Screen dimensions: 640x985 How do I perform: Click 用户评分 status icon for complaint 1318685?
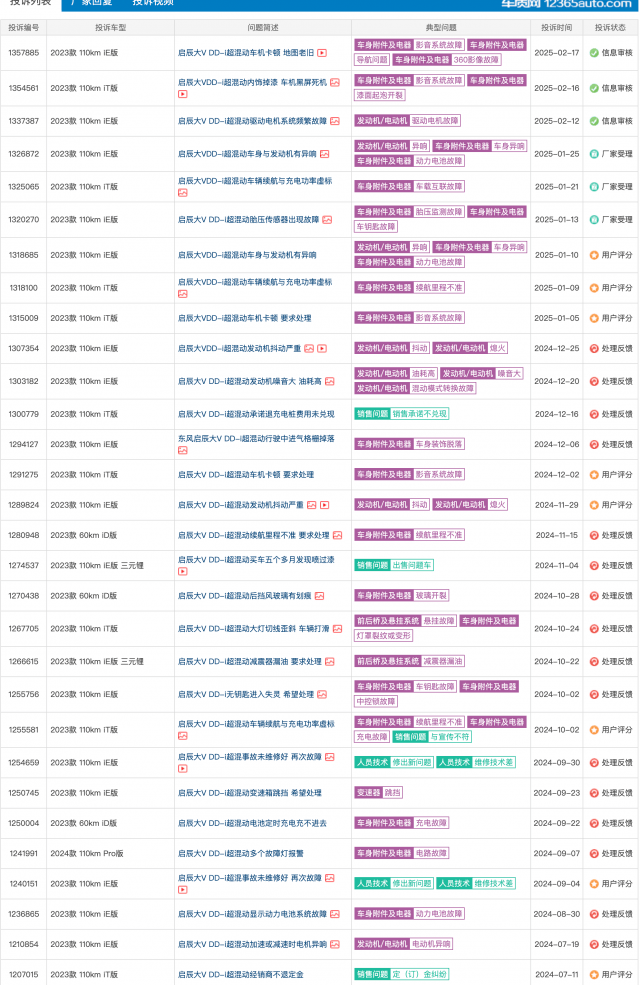pos(594,255)
